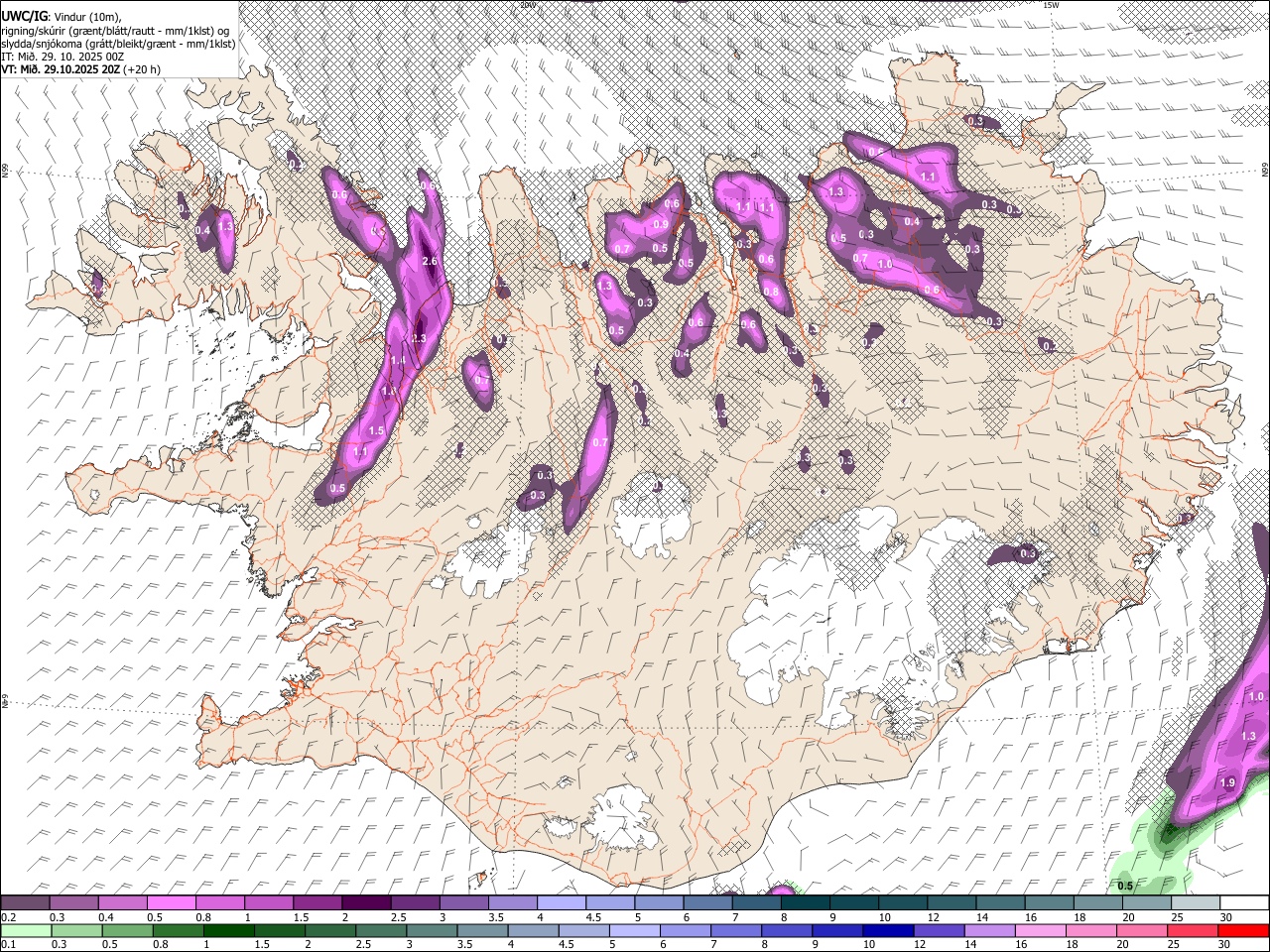The image size is (1270, 952).
Task: Select the dark mauve 0.2 swatch in the snow legend
Action: 25,902
